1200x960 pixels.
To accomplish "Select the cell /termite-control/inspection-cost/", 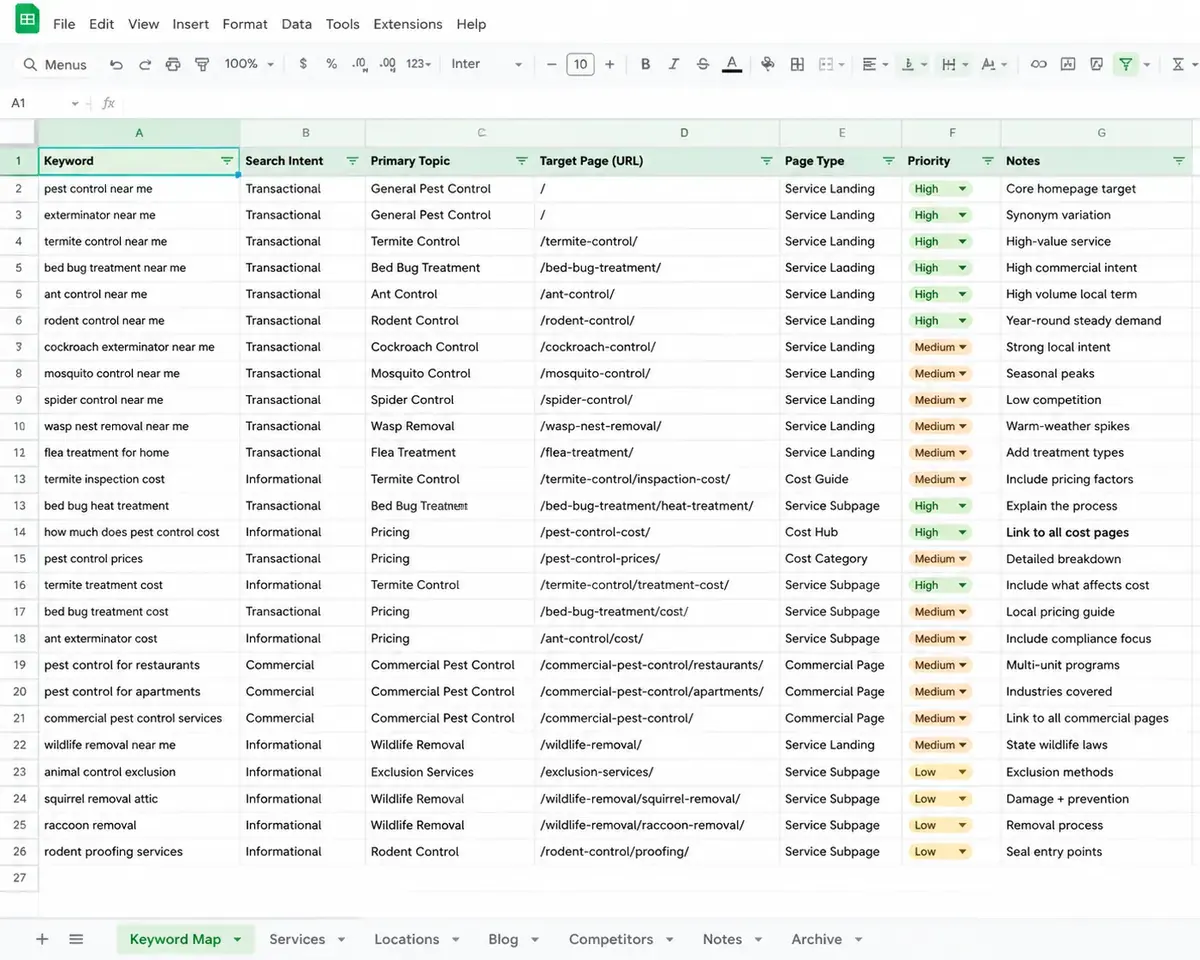I will pyautogui.click(x=657, y=479).
